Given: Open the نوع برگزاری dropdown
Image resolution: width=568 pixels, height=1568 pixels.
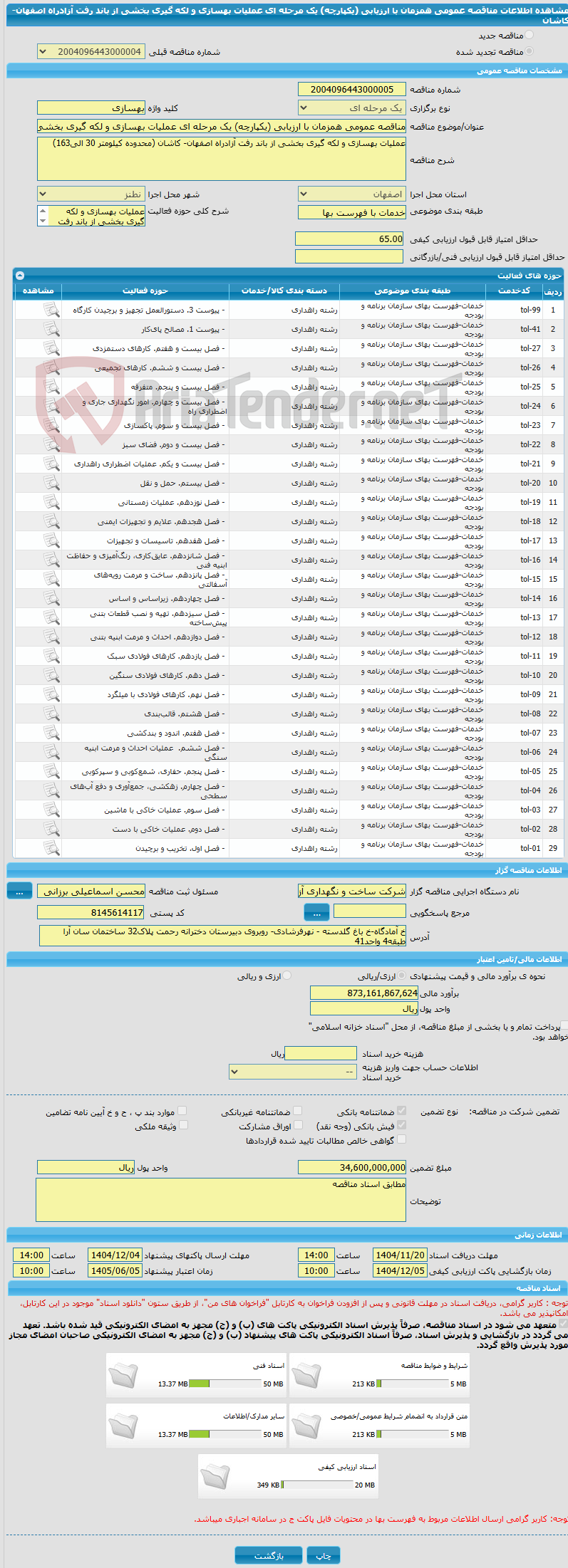Looking at the screenshot, I should pos(352,108).
